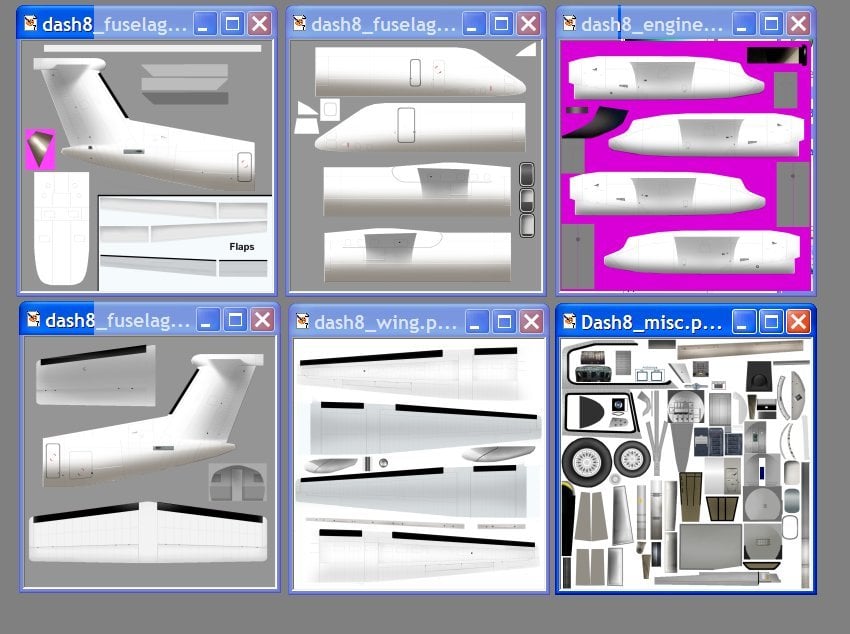The width and height of the screenshot is (850, 634).
Task: Click the dash8_wing window's system menu icon
Action: click(302, 321)
